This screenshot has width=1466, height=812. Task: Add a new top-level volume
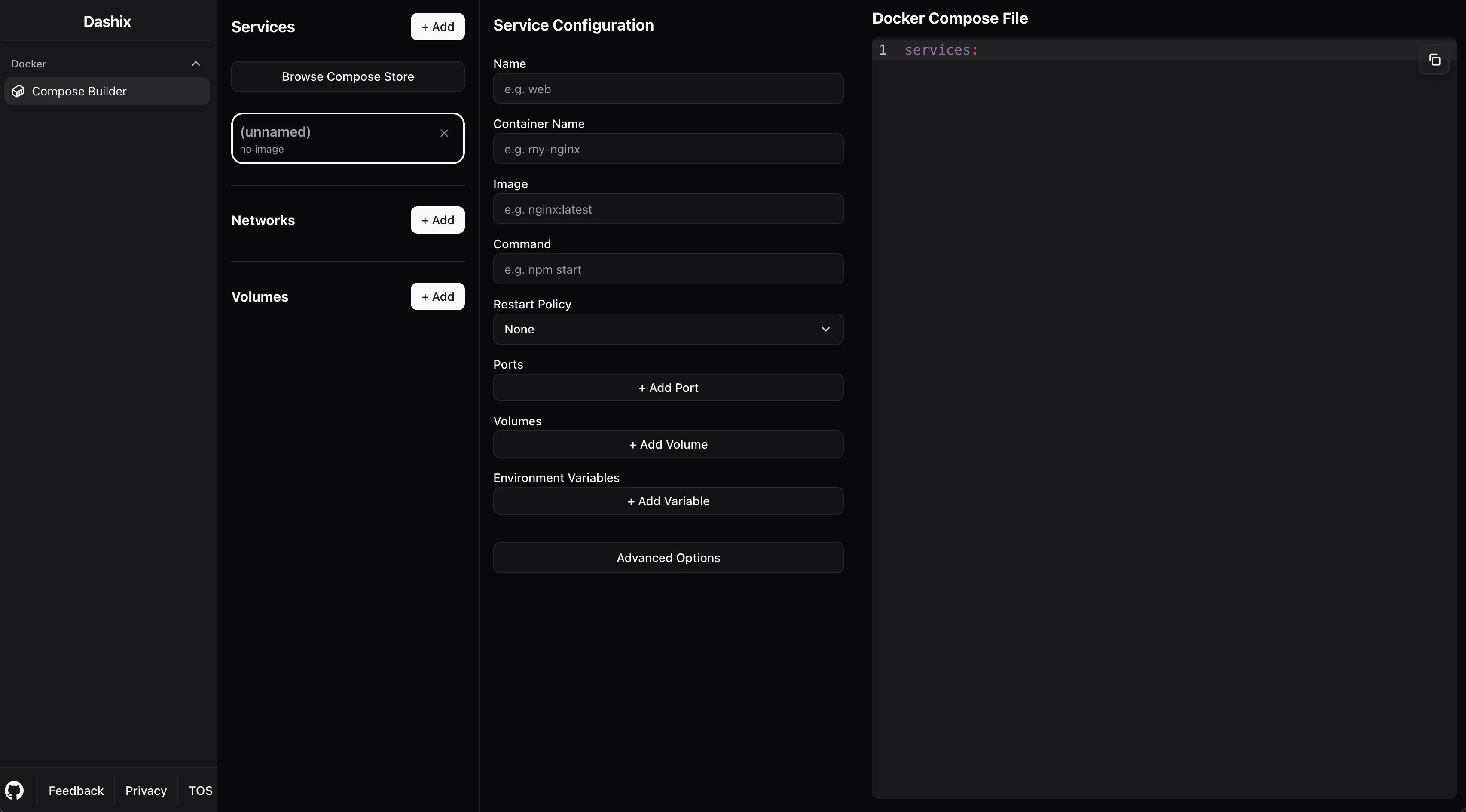pyautogui.click(x=437, y=296)
